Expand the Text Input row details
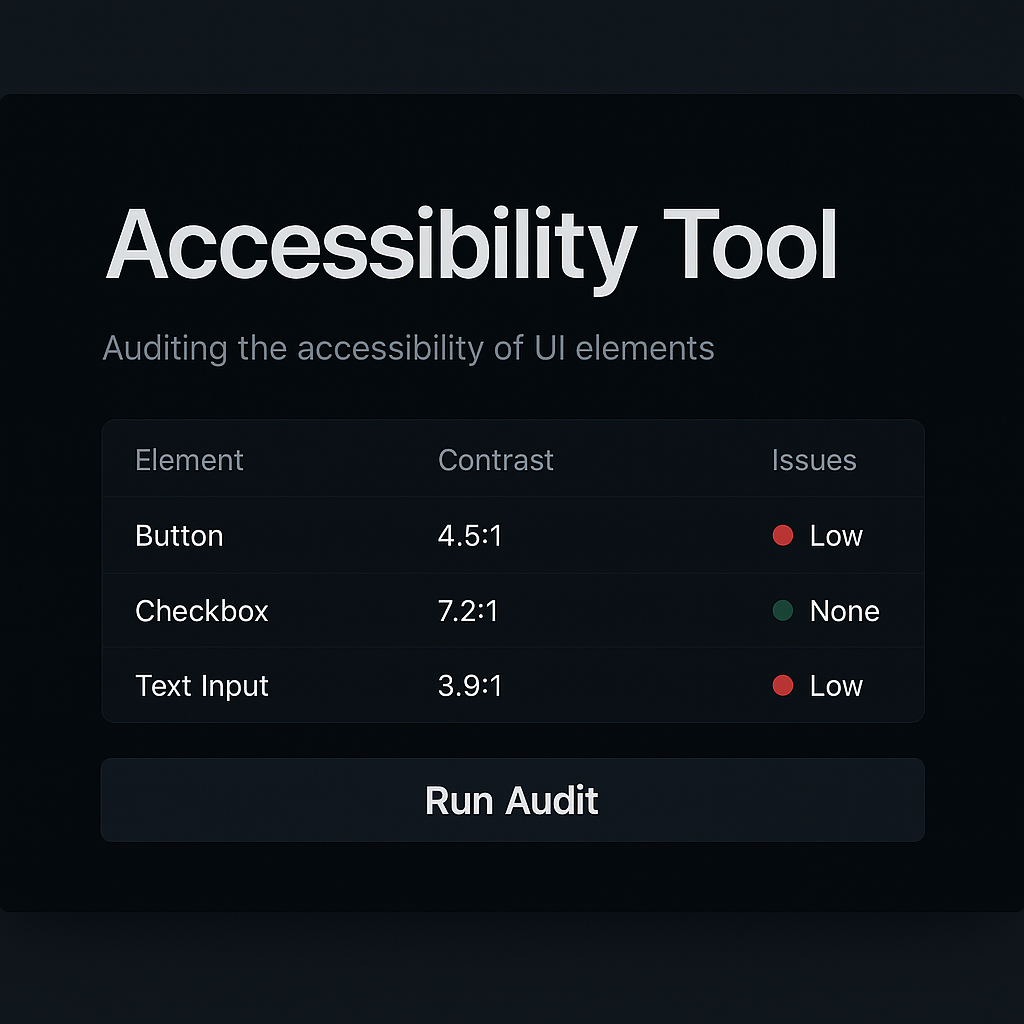 point(202,686)
